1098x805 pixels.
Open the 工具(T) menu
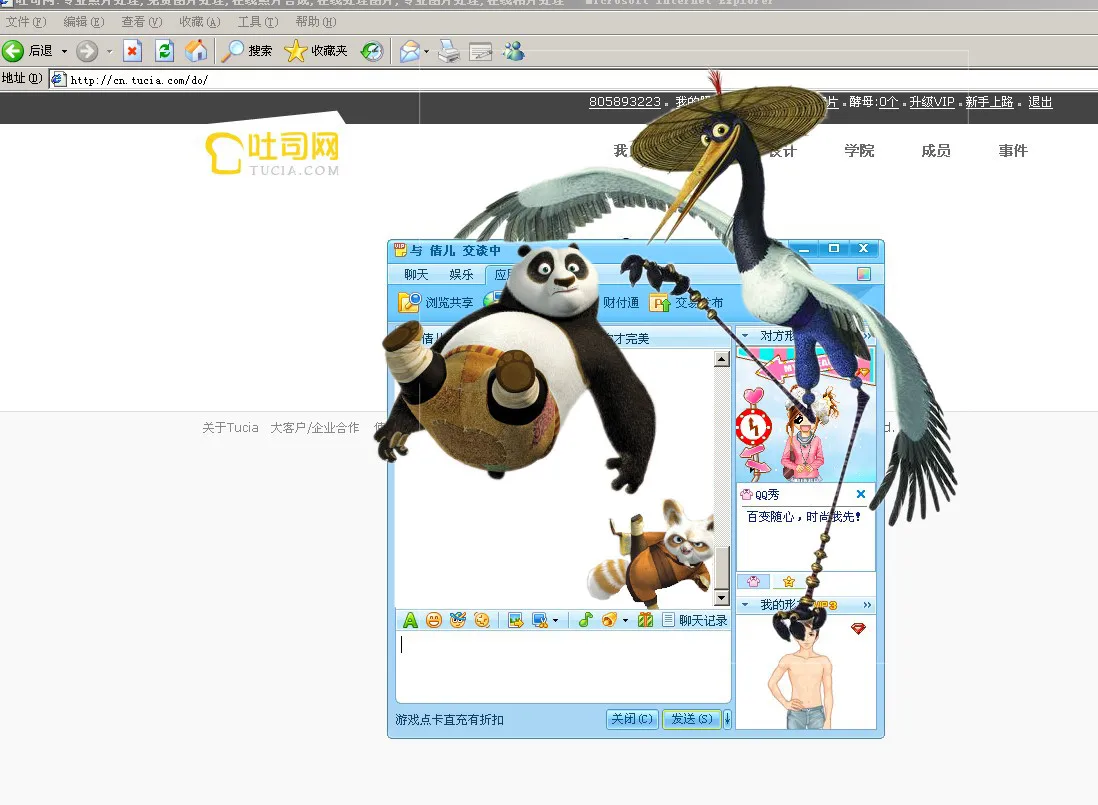257,22
